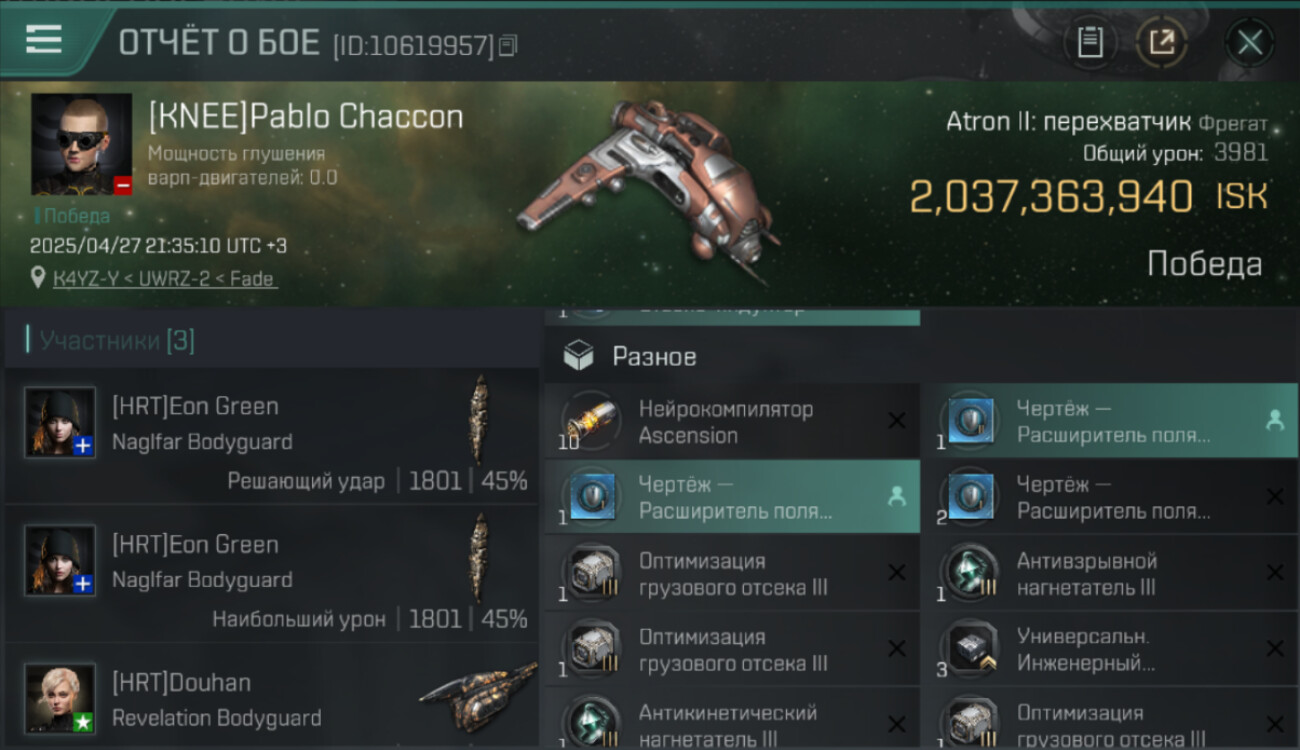This screenshot has width=1300, height=750.
Task: Open first Eon Green participant entry
Action: click(x=271, y=436)
